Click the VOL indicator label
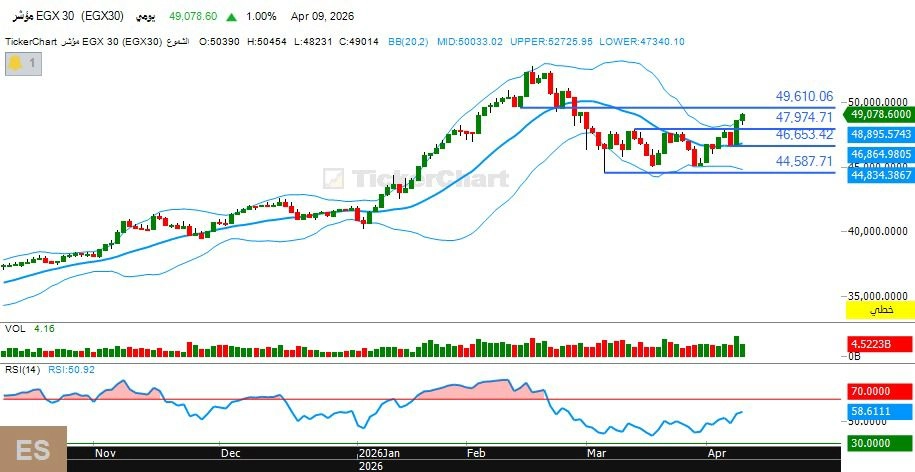 [15, 328]
